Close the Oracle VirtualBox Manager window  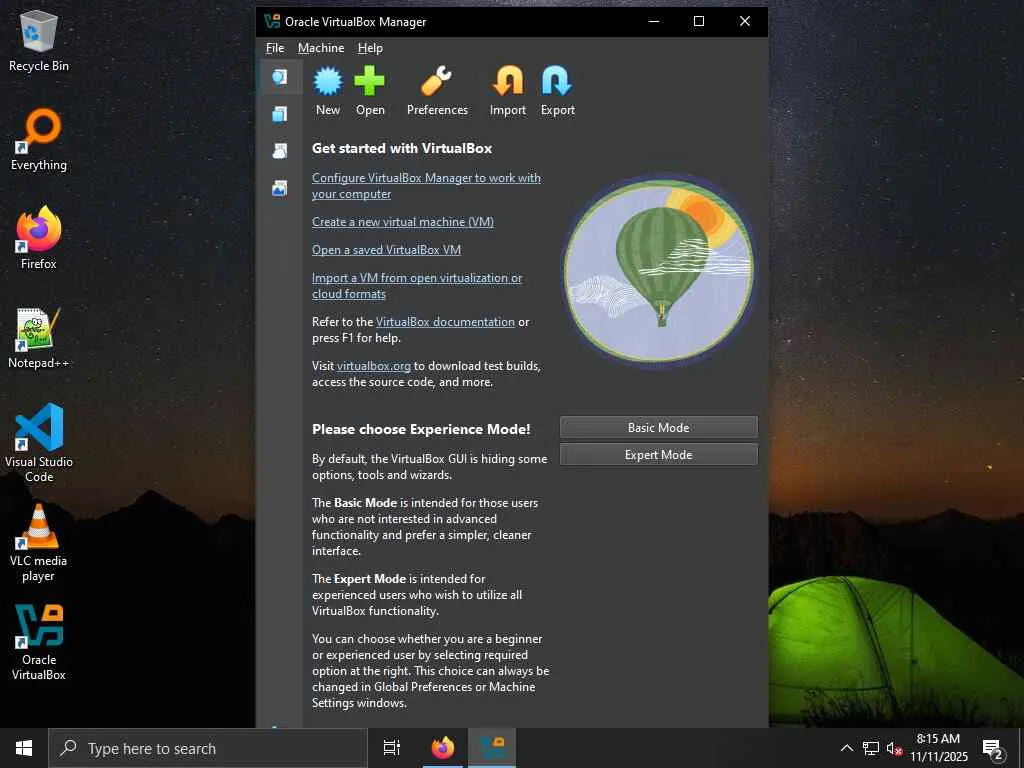744,21
